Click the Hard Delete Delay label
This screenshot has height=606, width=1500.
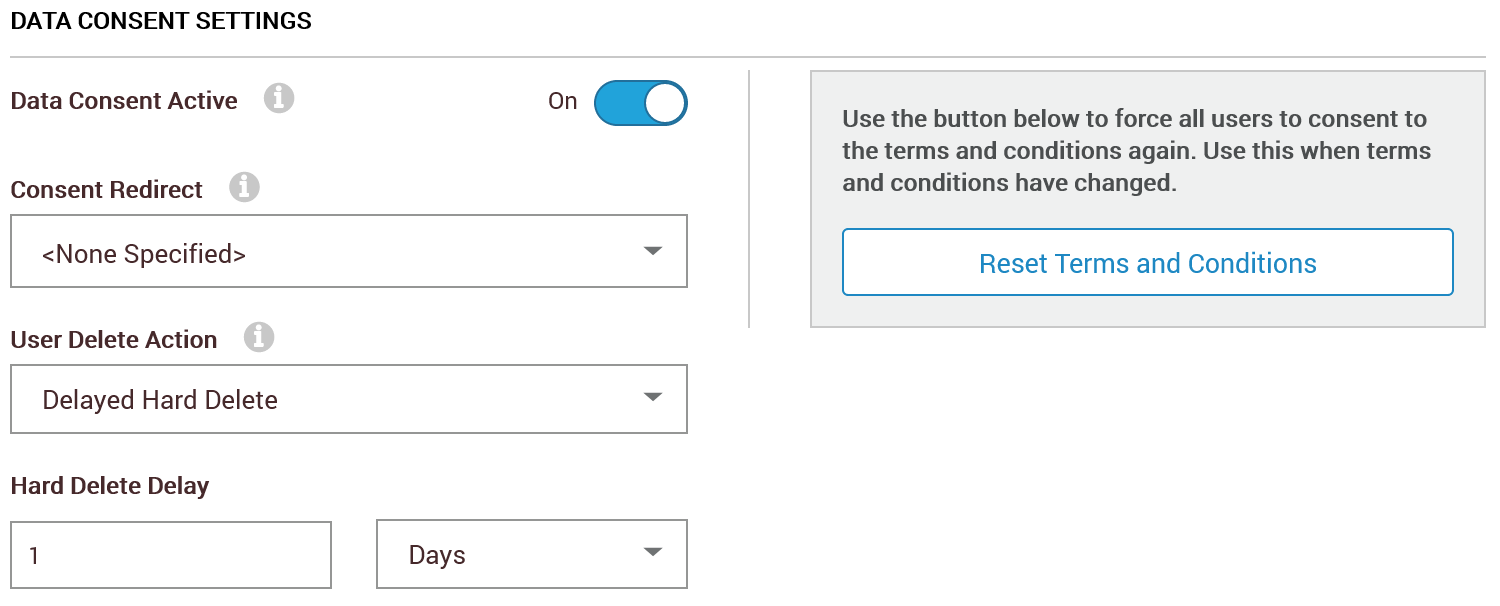point(110,486)
